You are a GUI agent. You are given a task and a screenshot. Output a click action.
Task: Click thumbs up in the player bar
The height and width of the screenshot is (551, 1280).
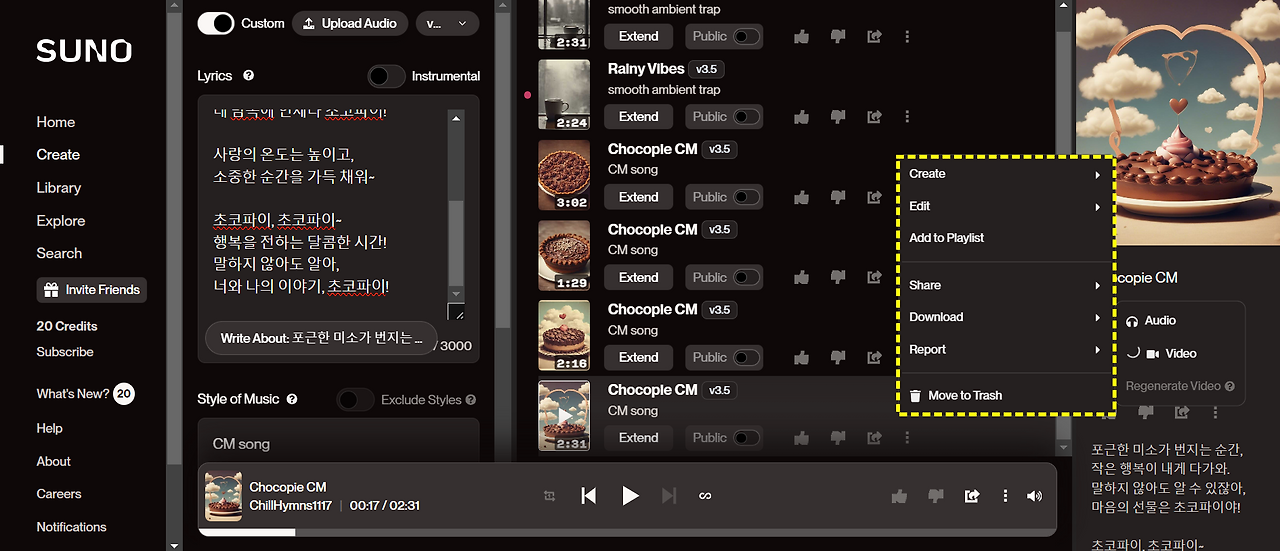pyautogui.click(x=899, y=496)
